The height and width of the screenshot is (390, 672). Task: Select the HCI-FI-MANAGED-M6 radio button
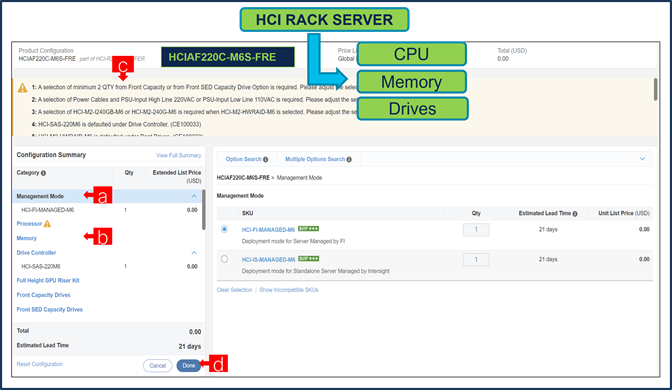point(224,229)
